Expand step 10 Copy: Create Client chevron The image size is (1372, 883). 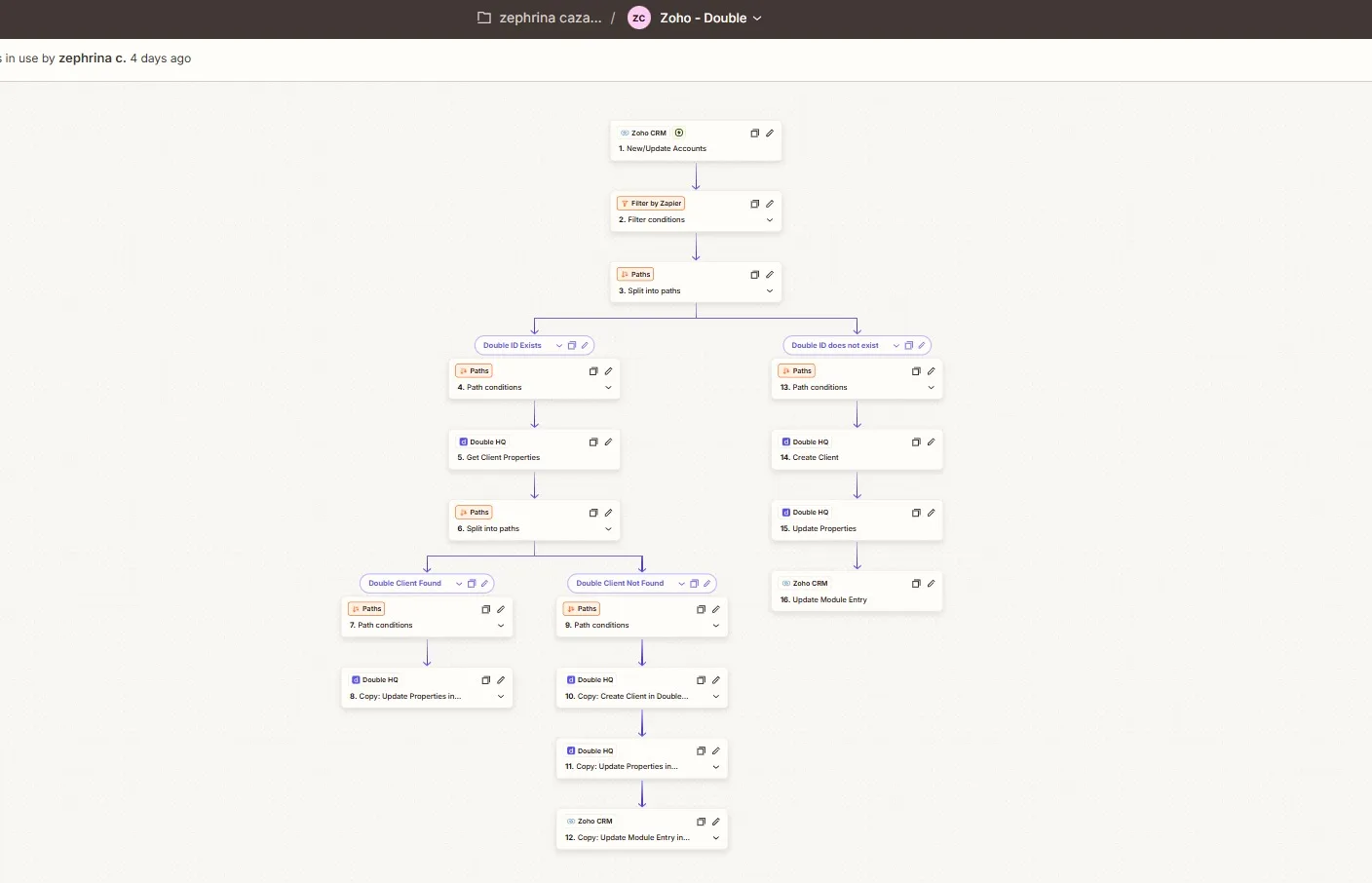pyautogui.click(x=715, y=697)
